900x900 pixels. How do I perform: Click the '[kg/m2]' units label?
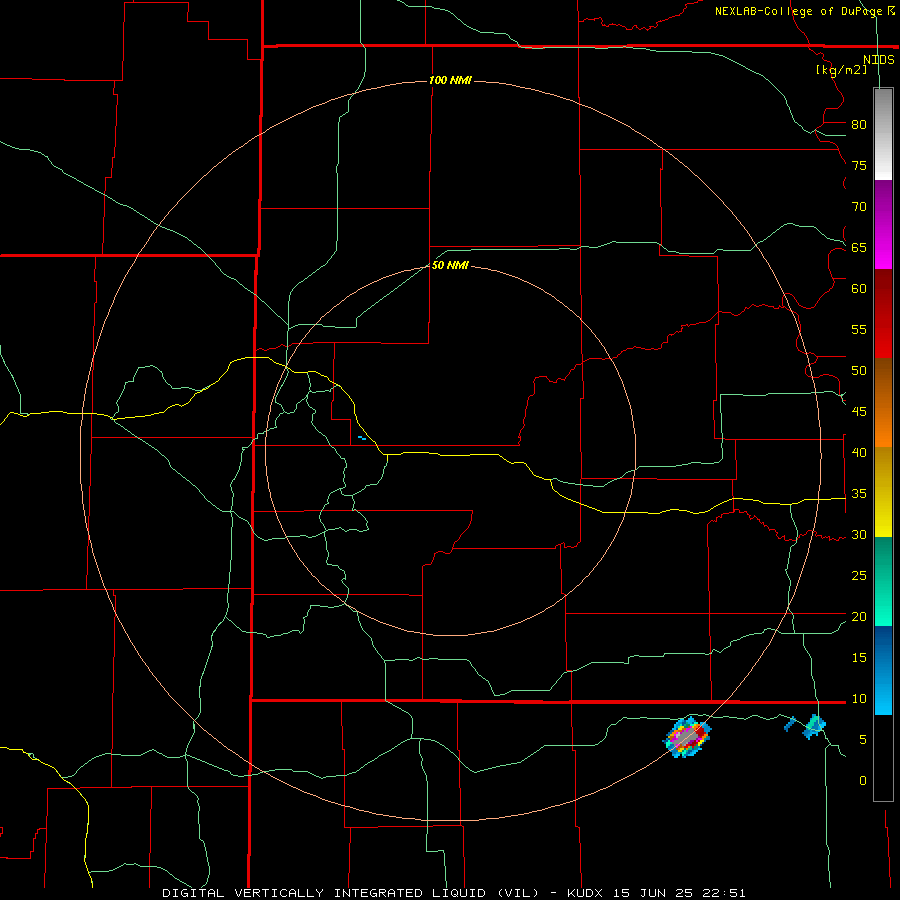842,70
